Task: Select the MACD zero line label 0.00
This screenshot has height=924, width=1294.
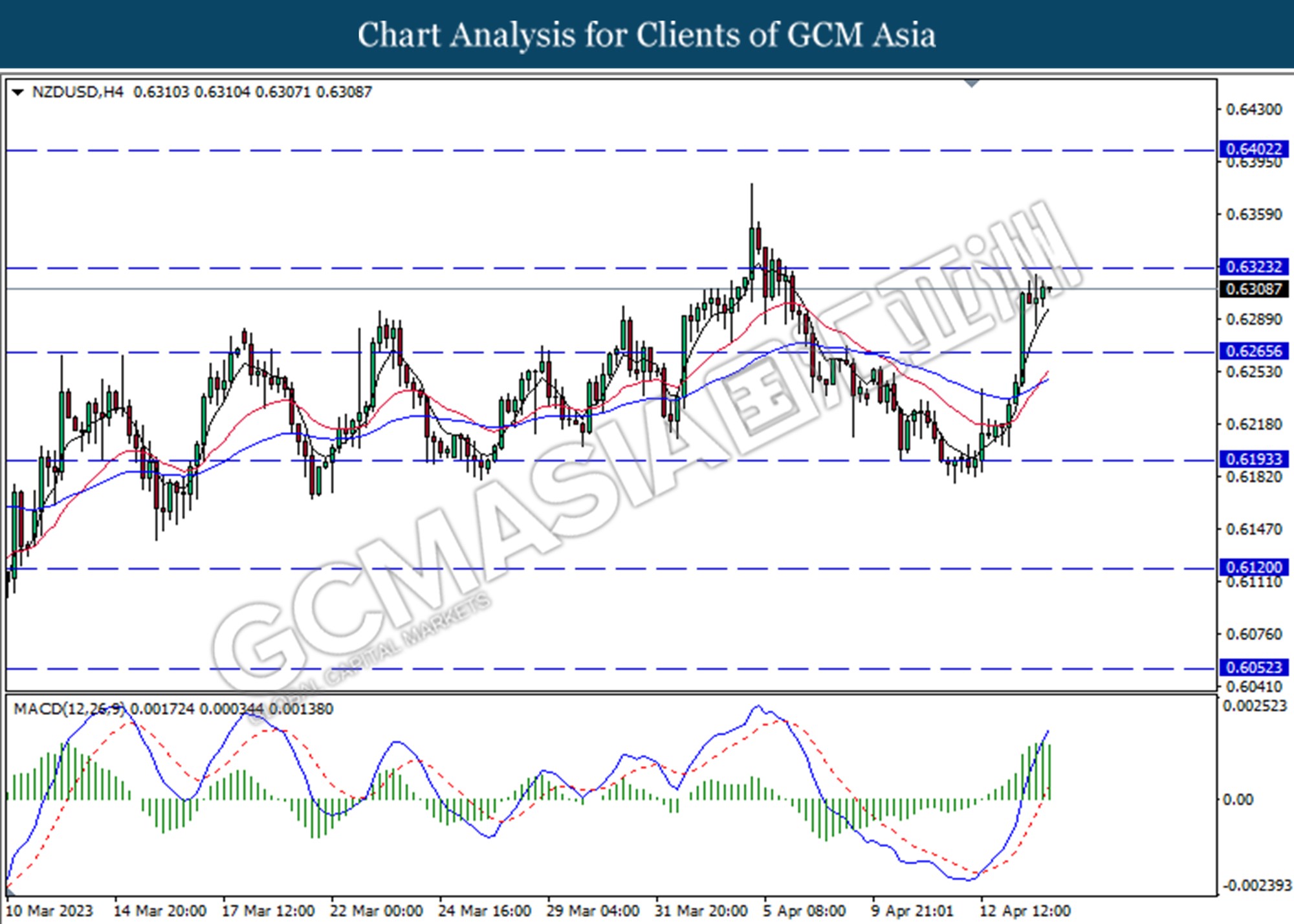Action: click(x=1238, y=800)
